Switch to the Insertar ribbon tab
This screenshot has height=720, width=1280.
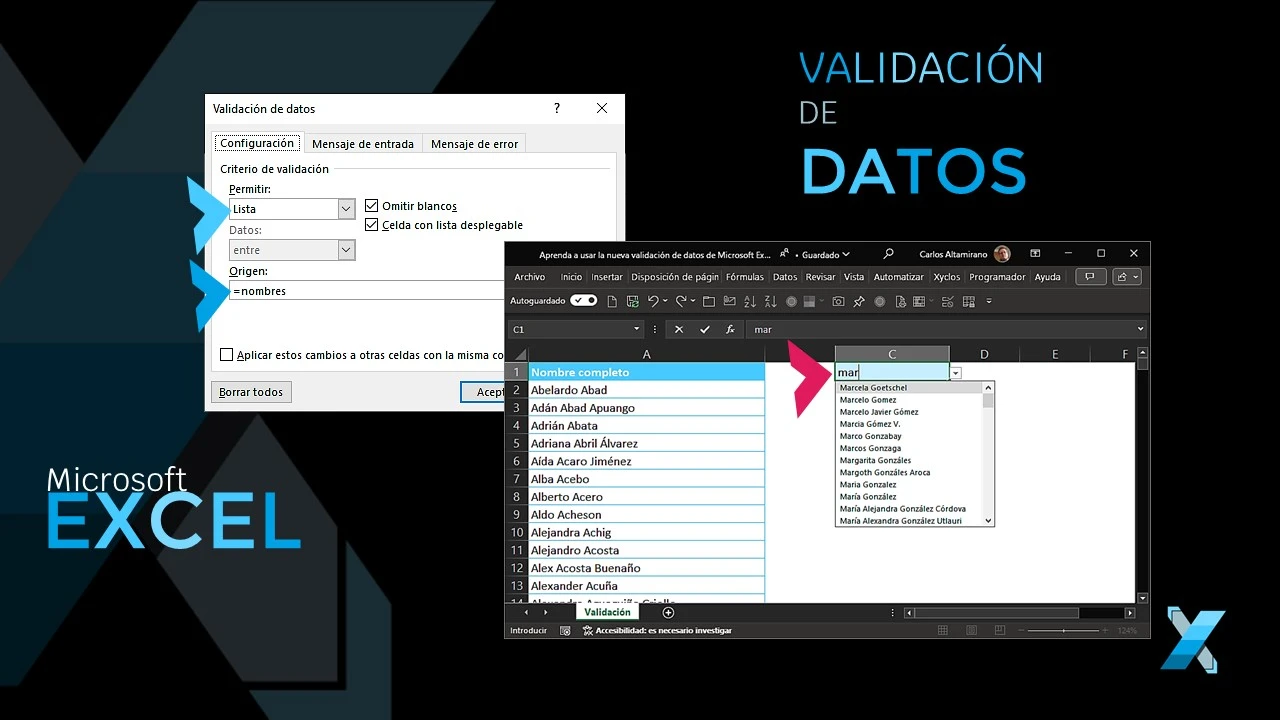[607, 277]
